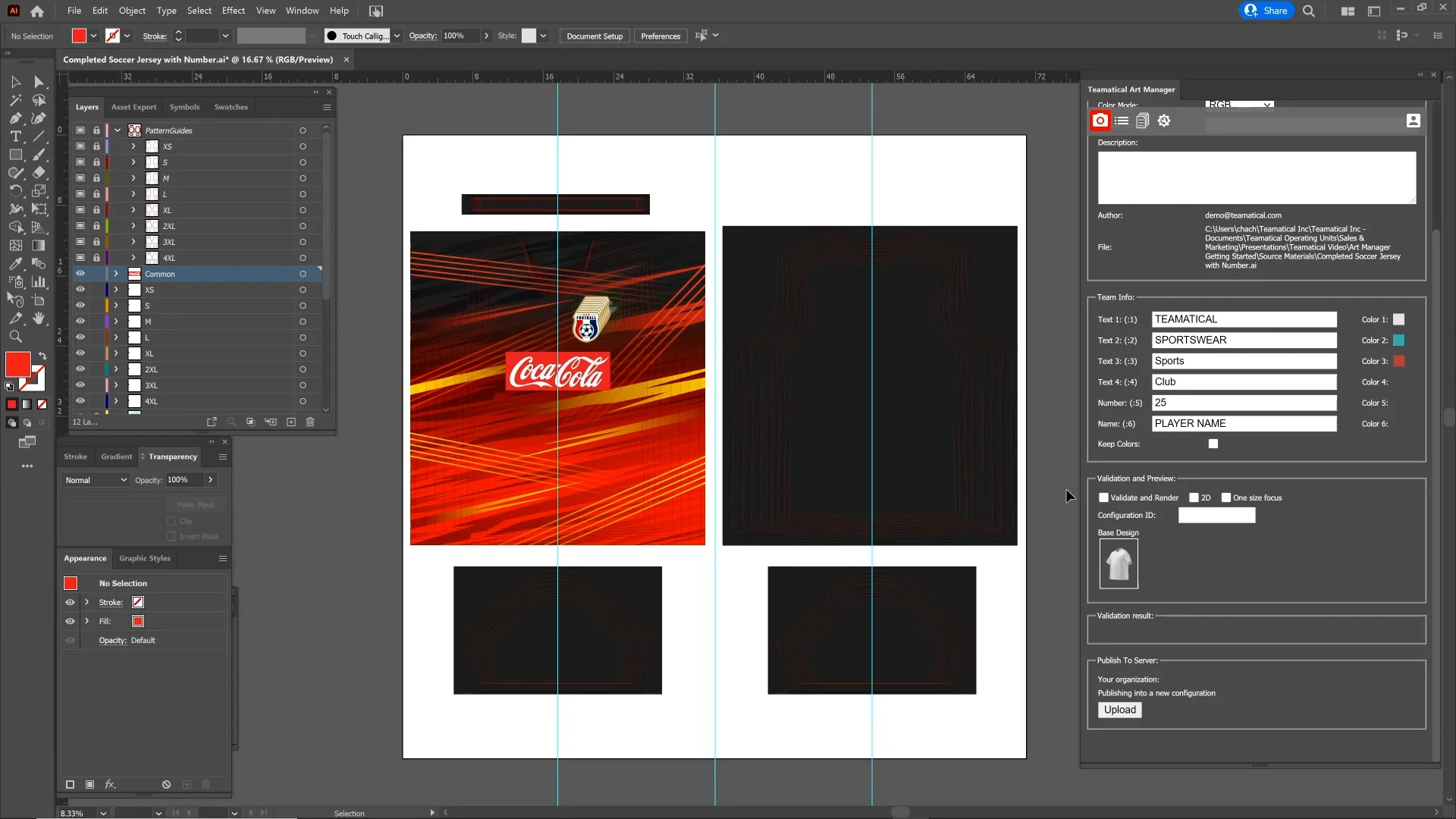Choose the Eyedropper tool

(x=15, y=264)
